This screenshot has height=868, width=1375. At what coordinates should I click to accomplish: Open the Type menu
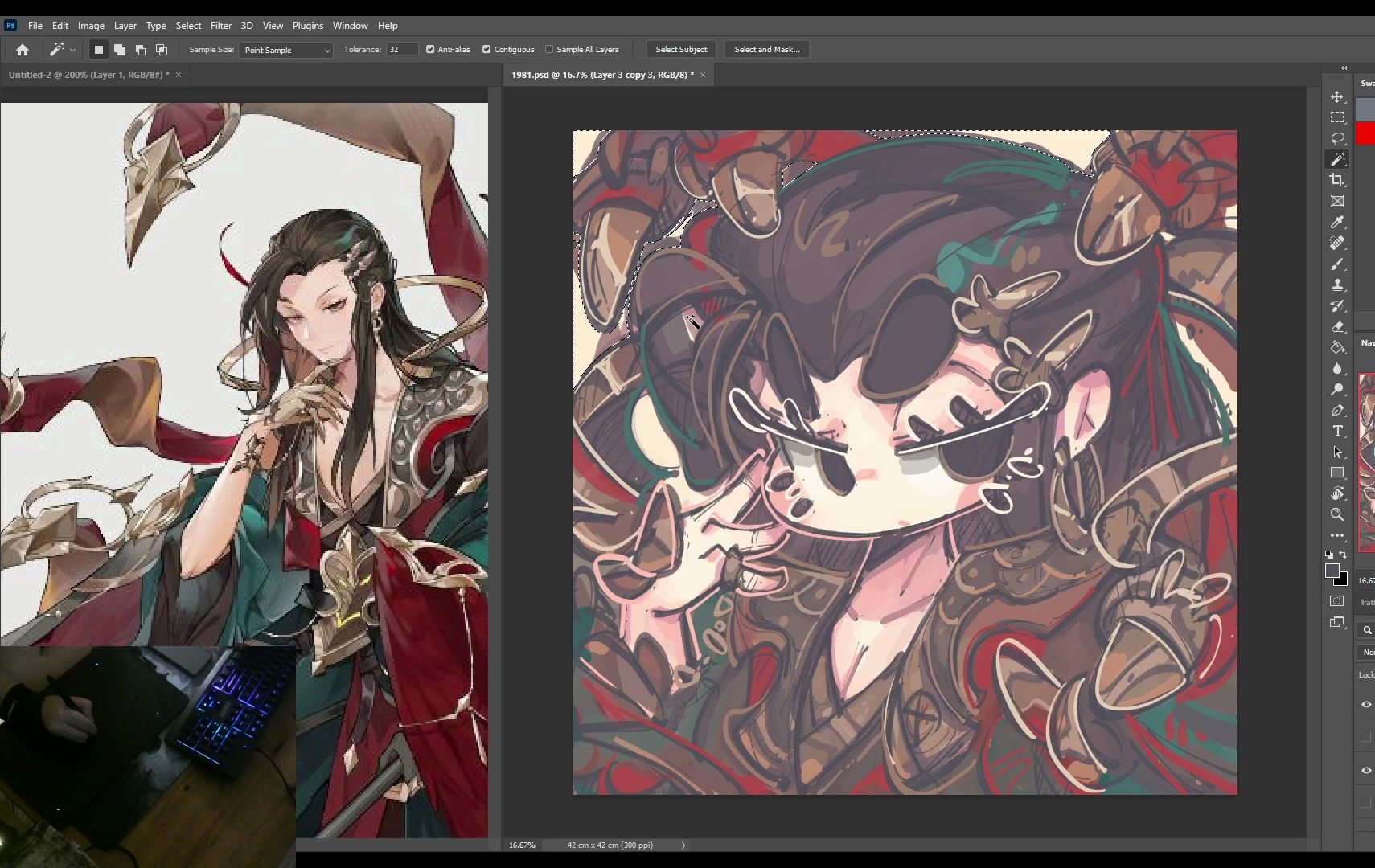(156, 26)
